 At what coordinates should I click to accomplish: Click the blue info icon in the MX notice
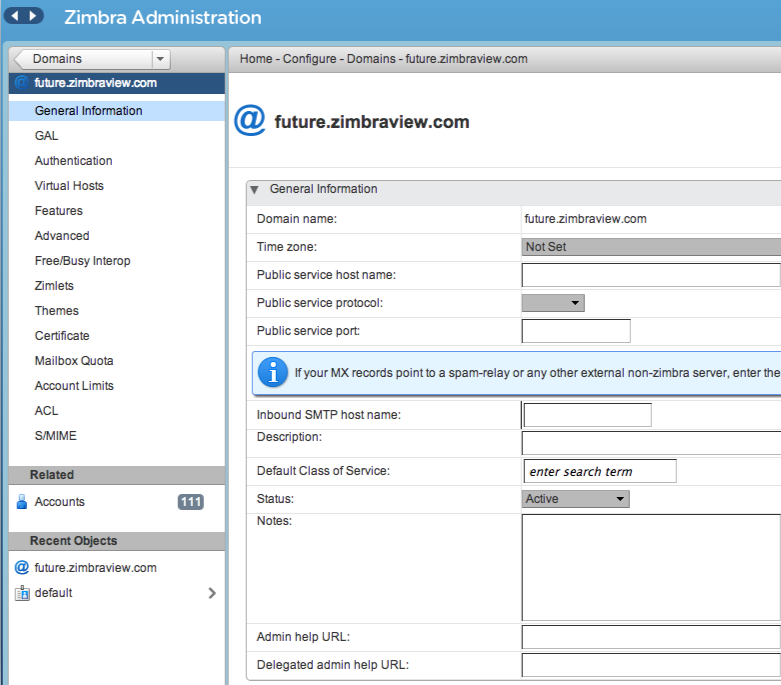pos(273,372)
